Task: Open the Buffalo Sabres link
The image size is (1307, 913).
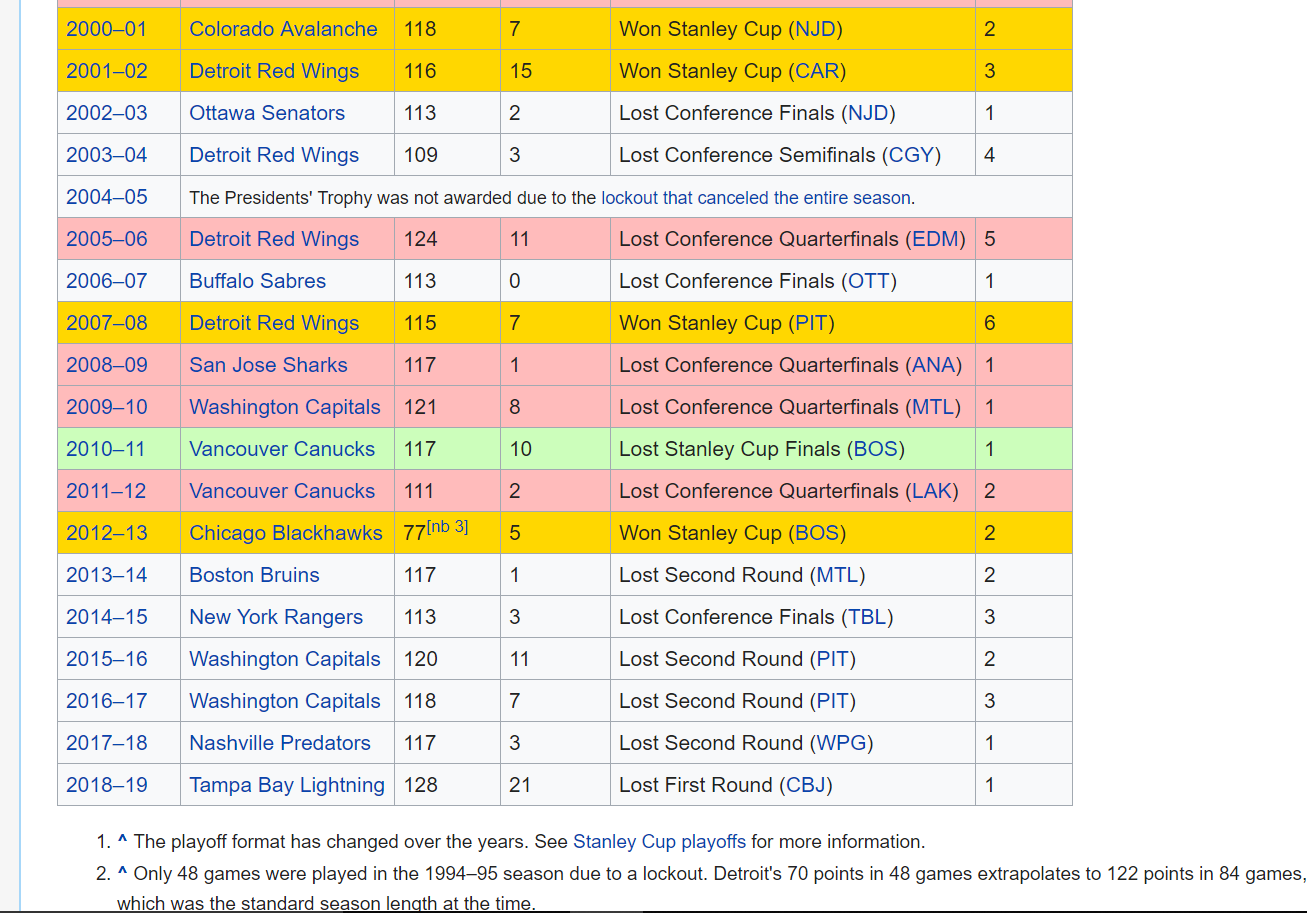Action: 257,281
